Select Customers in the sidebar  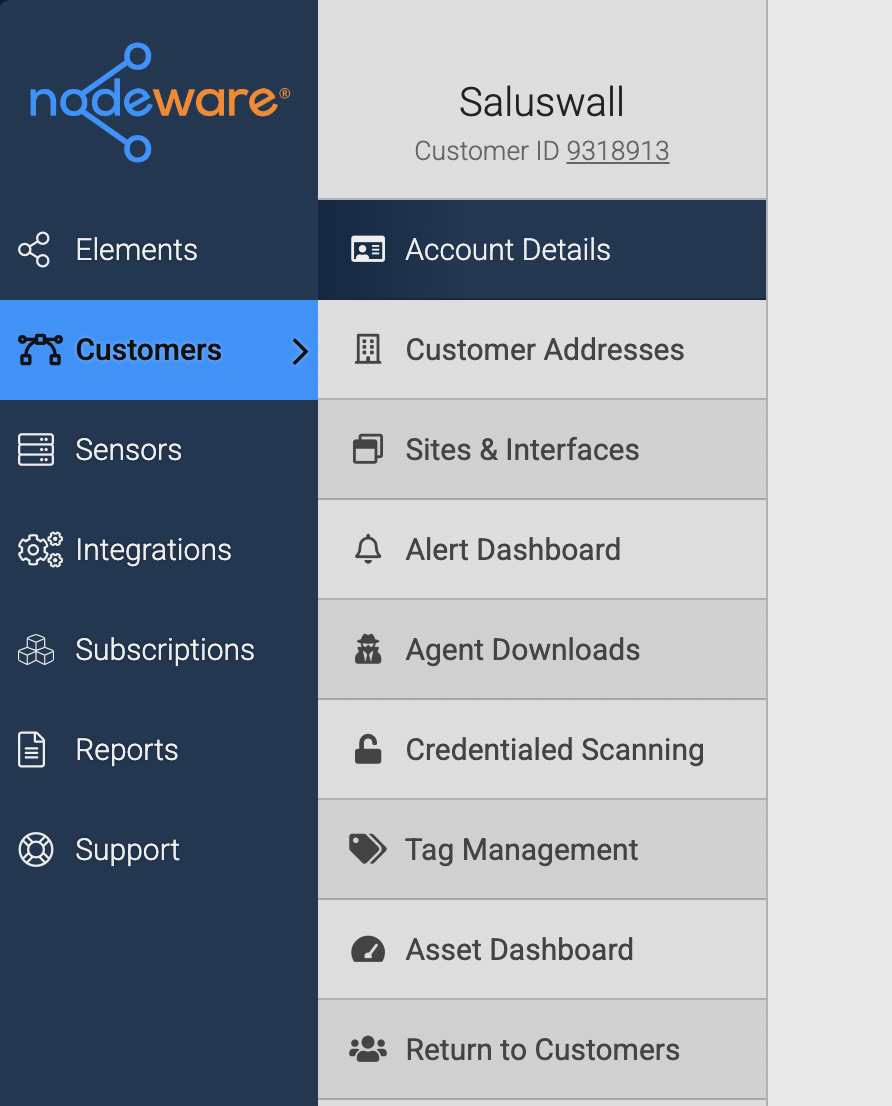click(159, 350)
